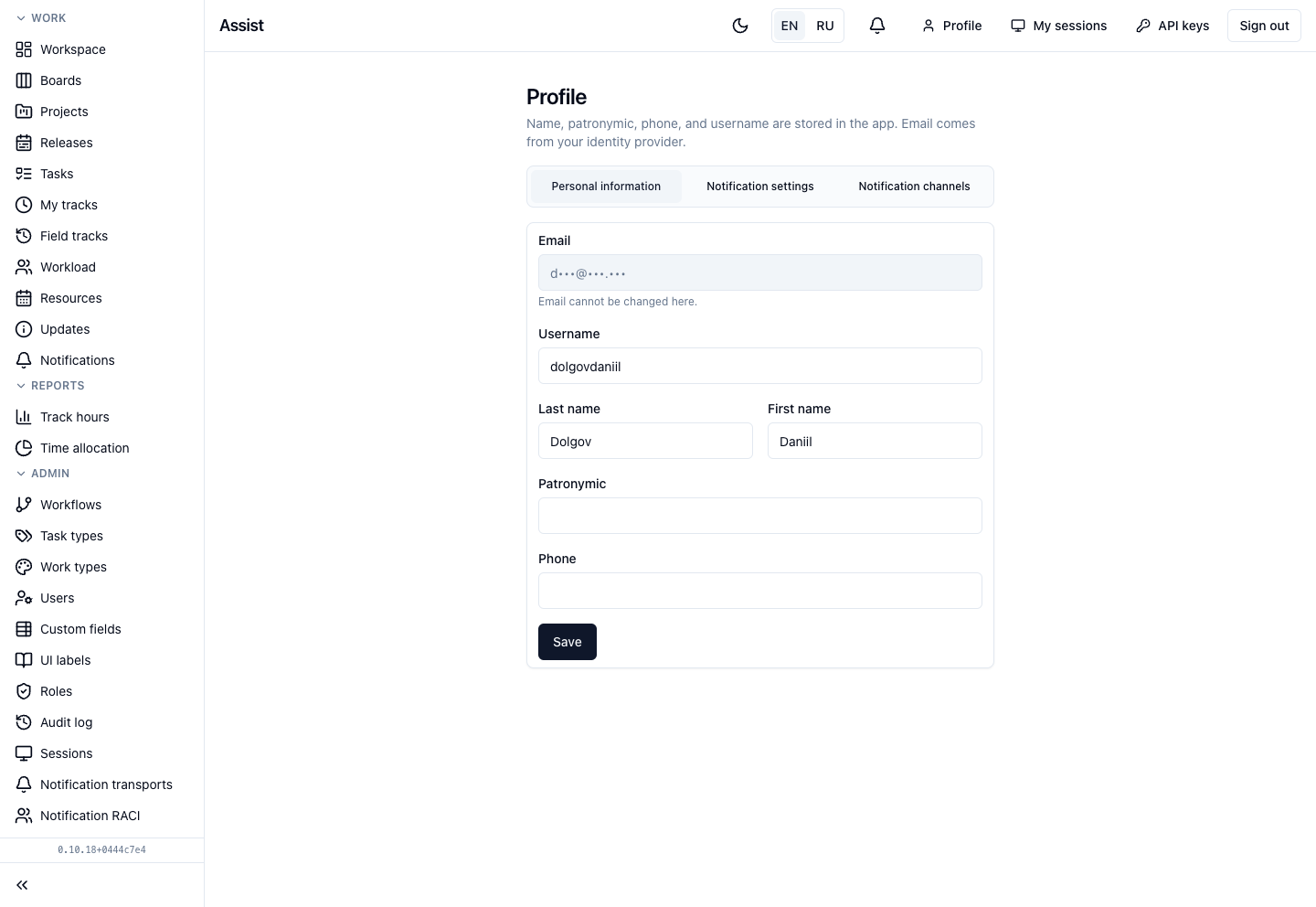Click the Save button
The height and width of the screenshot is (907, 1316).
(x=568, y=642)
